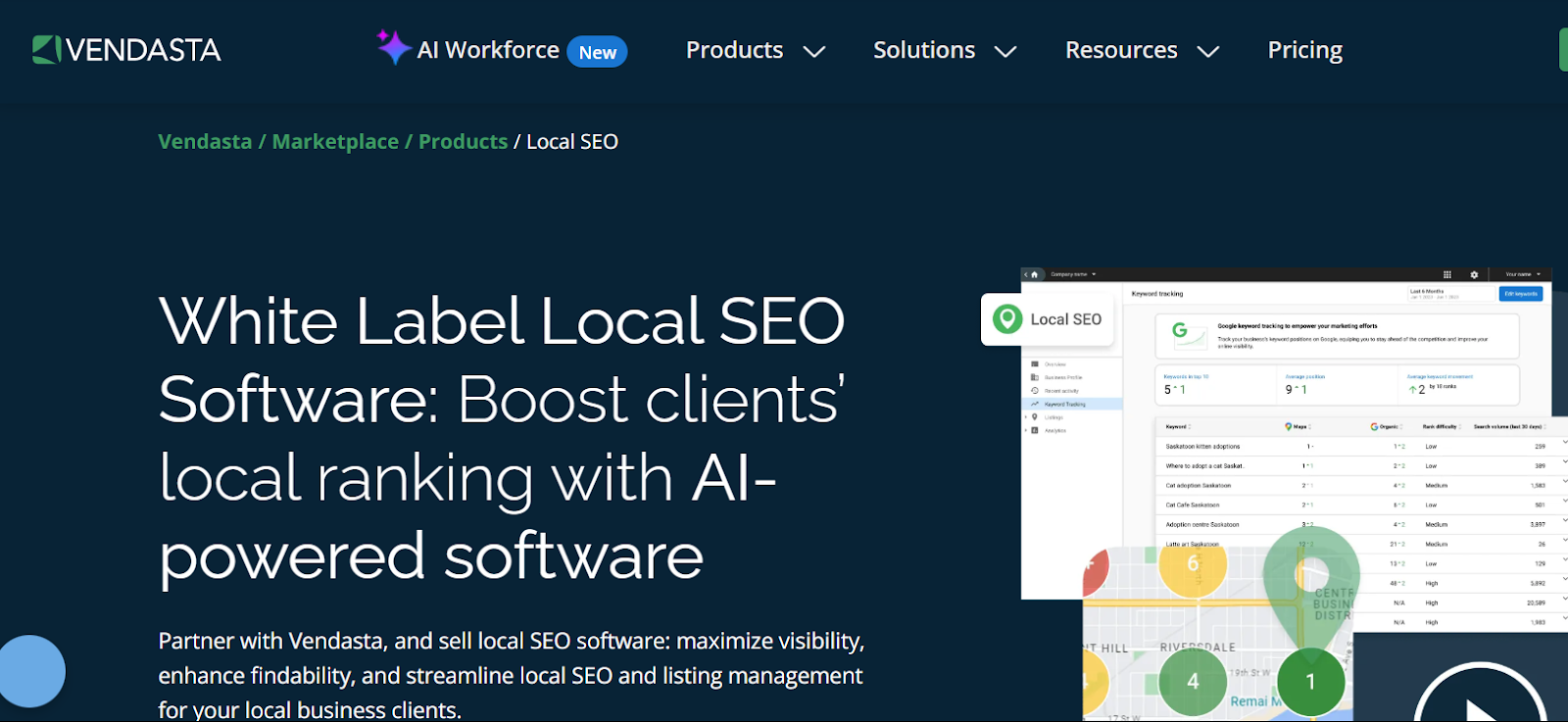Image resolution: width=1568 pixels, height=722 pixels.
Task: Click the New badge next to AI Workforce
Action: [597, 52]
